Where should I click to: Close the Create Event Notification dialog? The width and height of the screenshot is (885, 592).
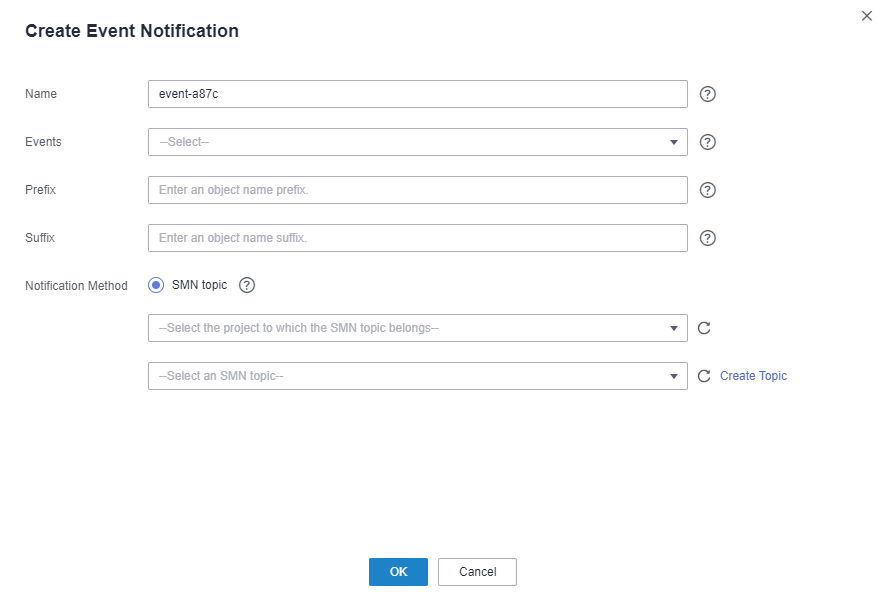[866, 16]
